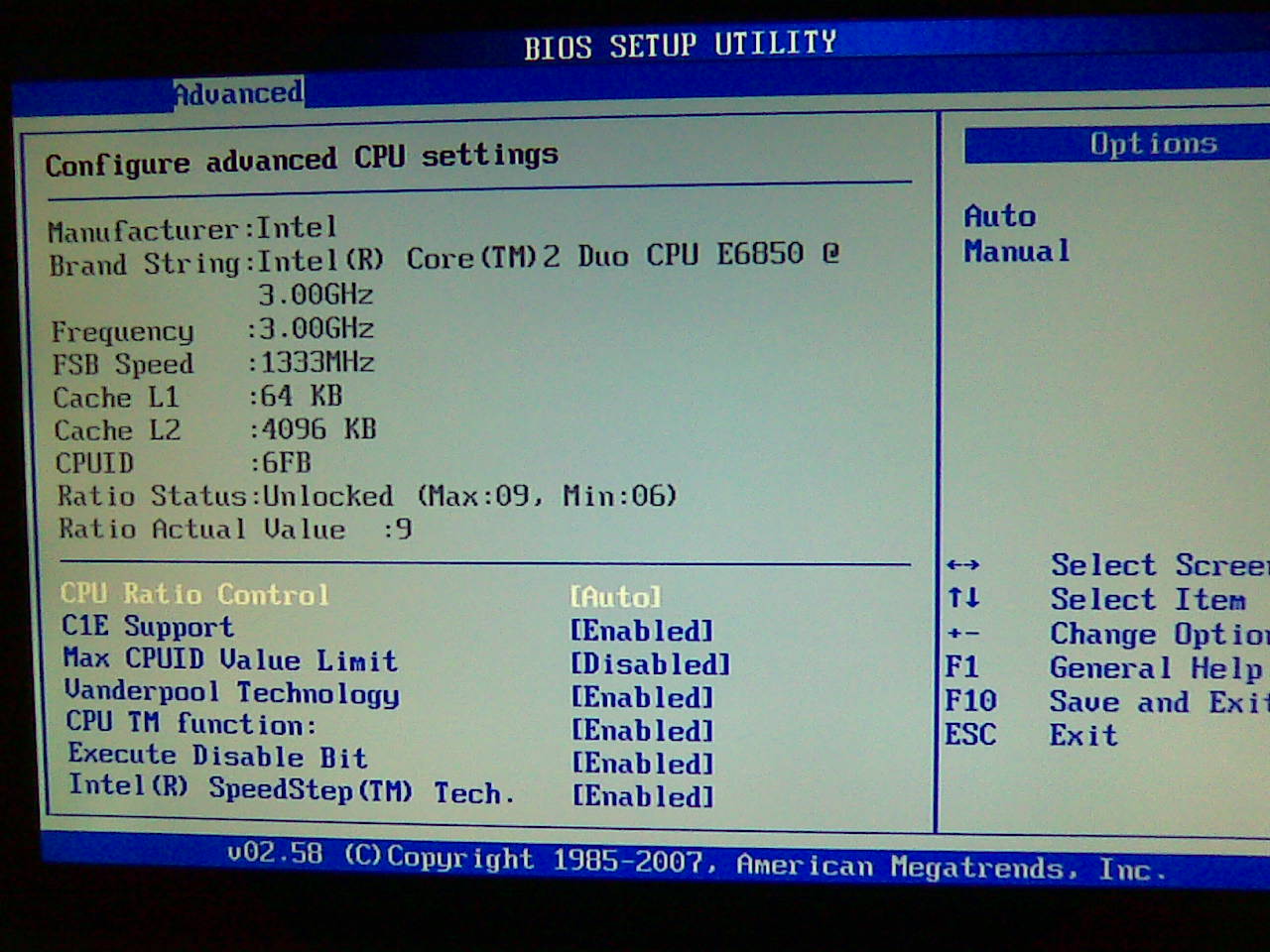The width and height of the screenshot is (1270, 952).
Task: Click the Save and Exit legend text
Action: pyautogui.click(x=1160, y=702)
